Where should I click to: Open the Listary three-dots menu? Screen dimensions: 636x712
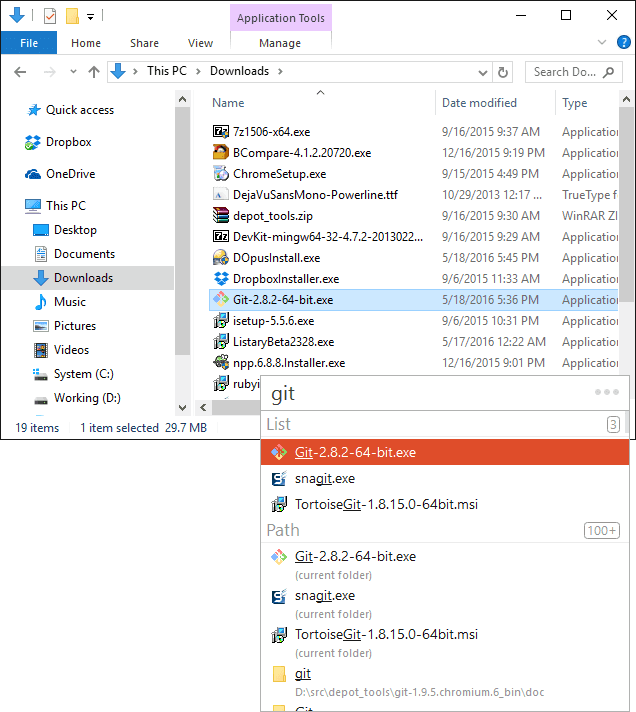click(x=607, y=392)
